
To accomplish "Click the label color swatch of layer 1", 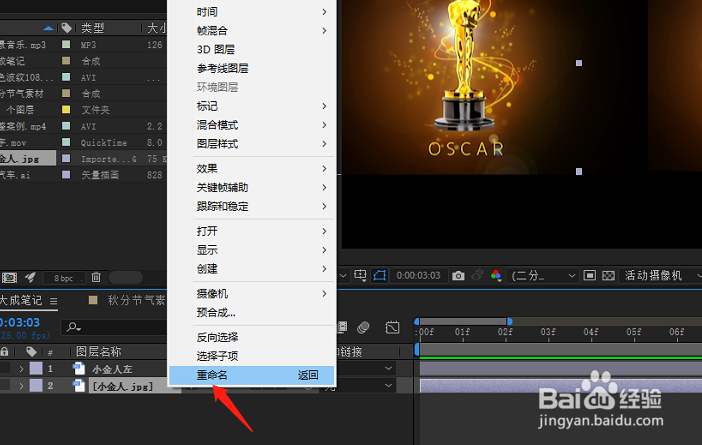I will tap(36, 368).
